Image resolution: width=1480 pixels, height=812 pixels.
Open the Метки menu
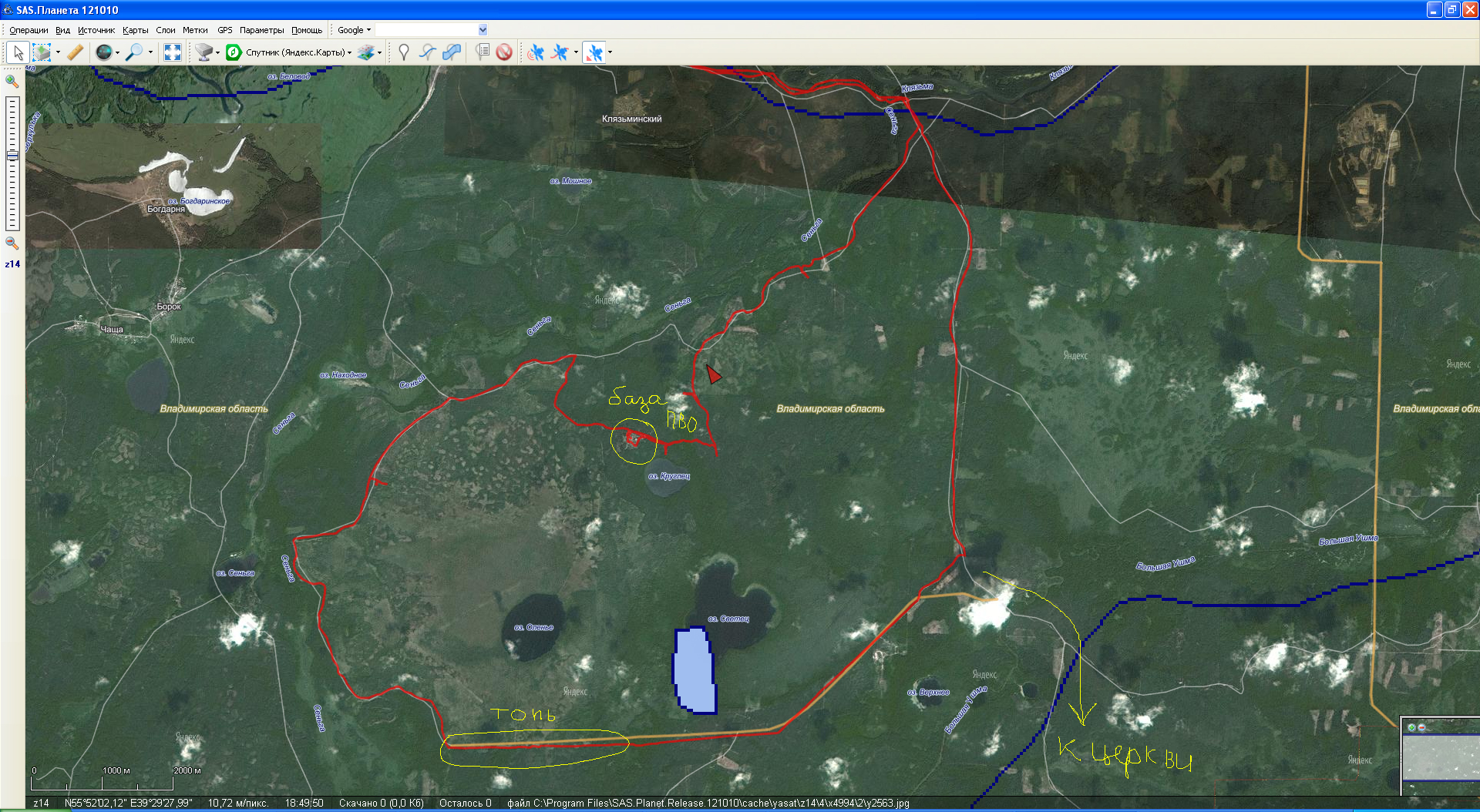pyautogui.click(x=195, y=30)
